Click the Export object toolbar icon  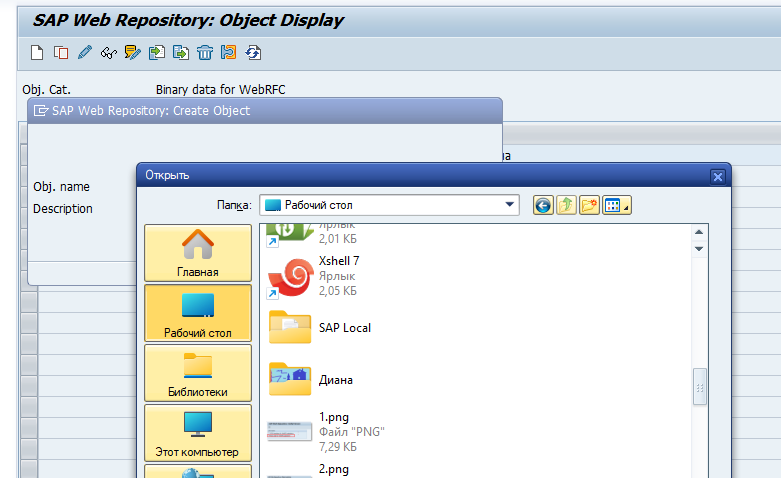[180, 52]
